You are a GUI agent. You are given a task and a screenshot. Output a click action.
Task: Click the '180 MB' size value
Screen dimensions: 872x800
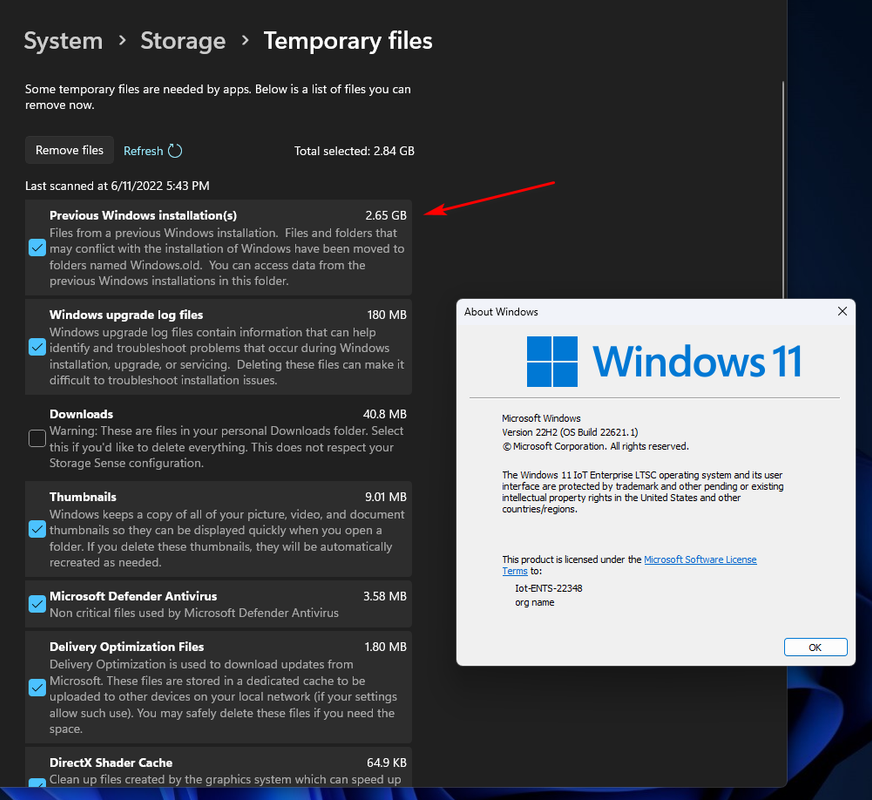(387, 315)
